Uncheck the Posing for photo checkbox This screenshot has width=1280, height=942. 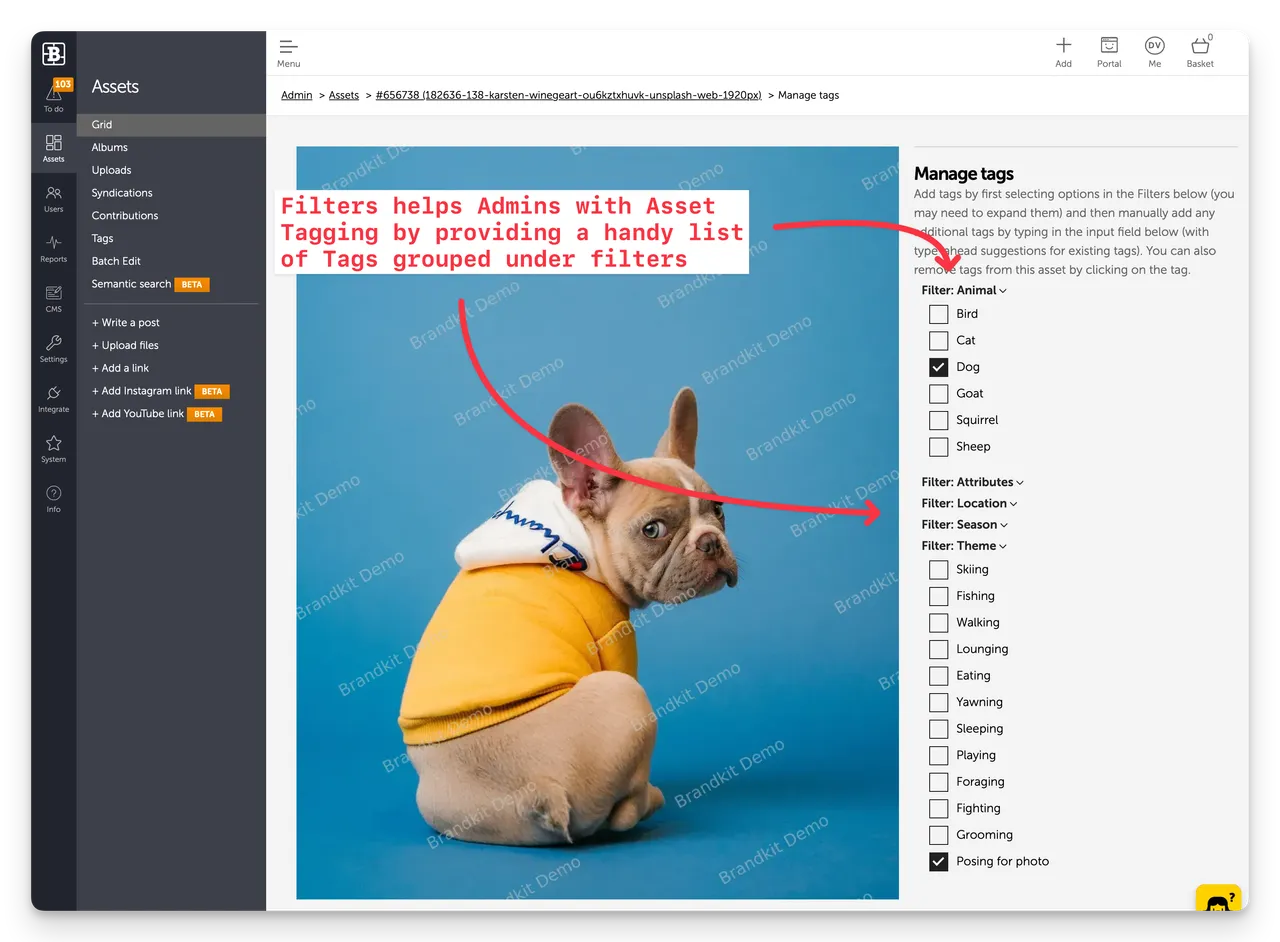pyautogui.click(x=938, y=860)
